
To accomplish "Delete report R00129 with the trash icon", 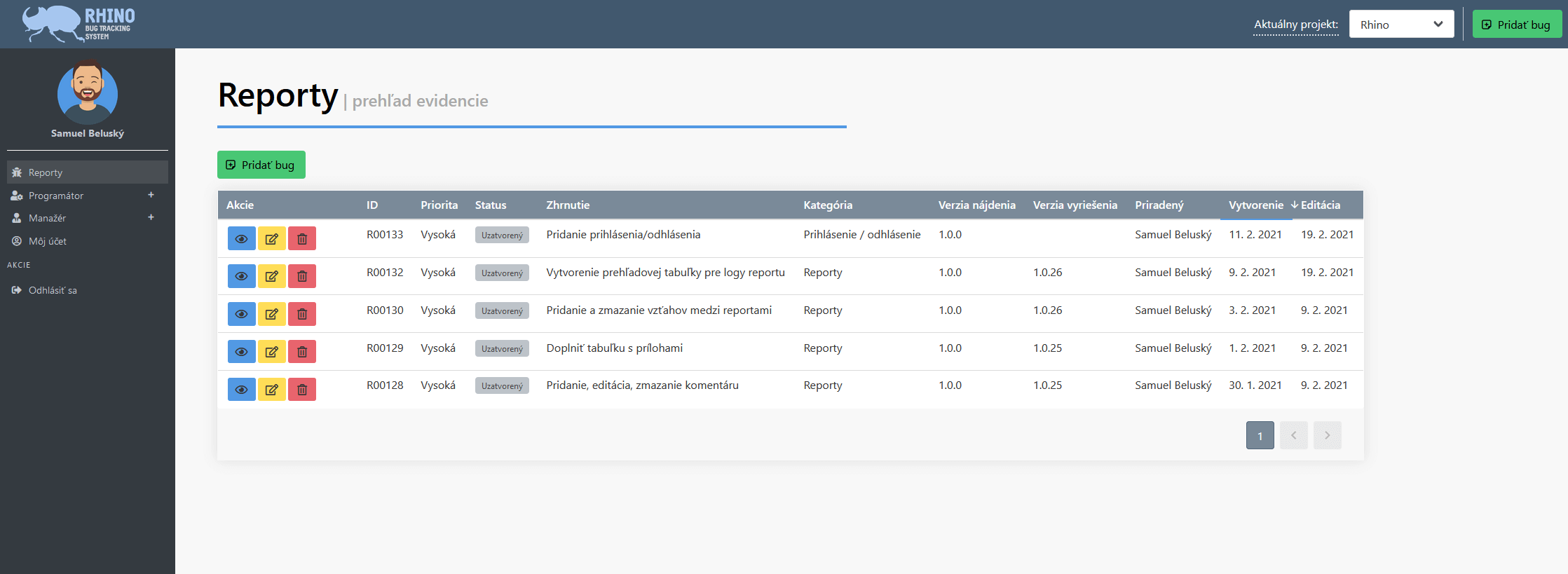I will tap(302, 352).
